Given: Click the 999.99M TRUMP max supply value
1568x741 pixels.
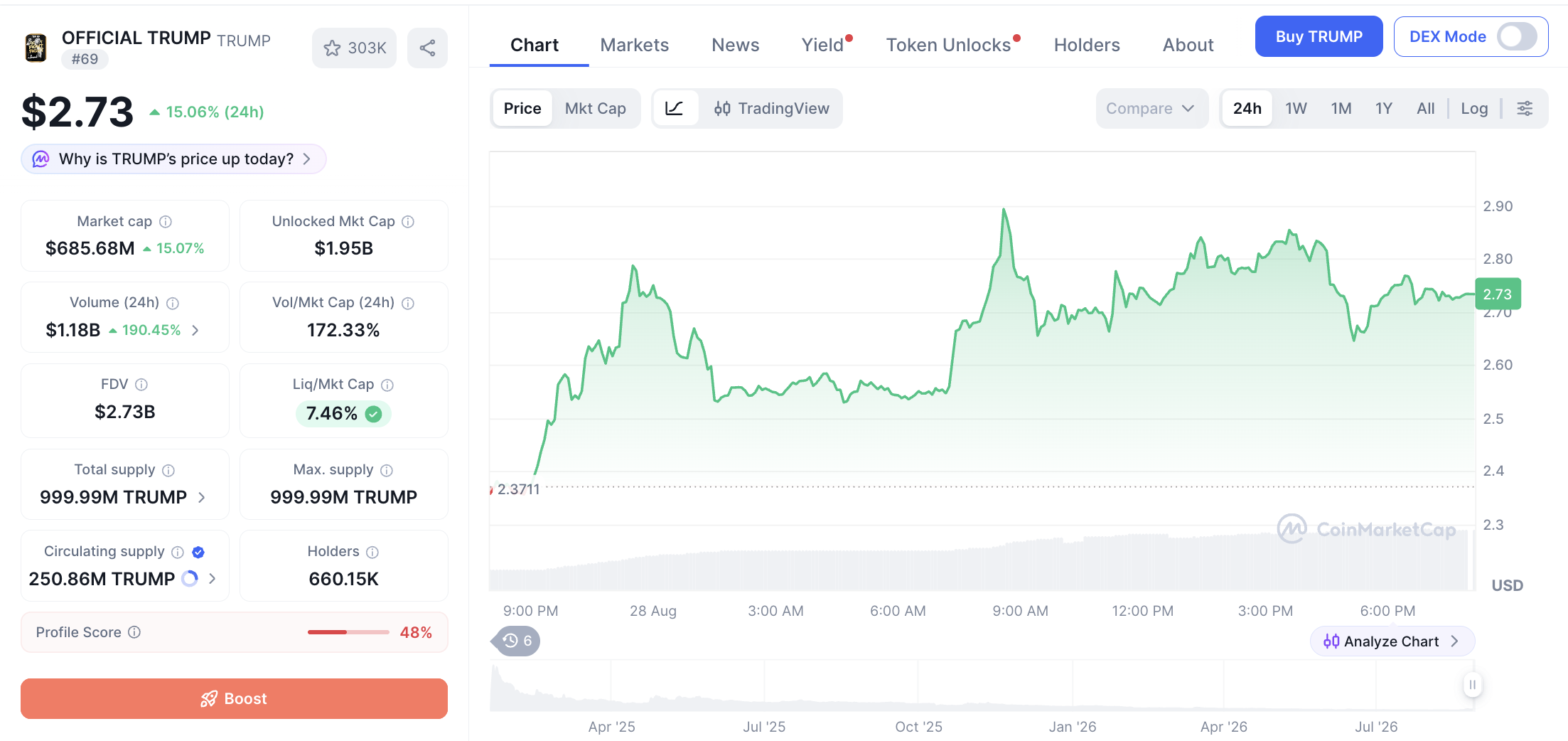Looking at the screenshot, I should click(x=344, y=497).
